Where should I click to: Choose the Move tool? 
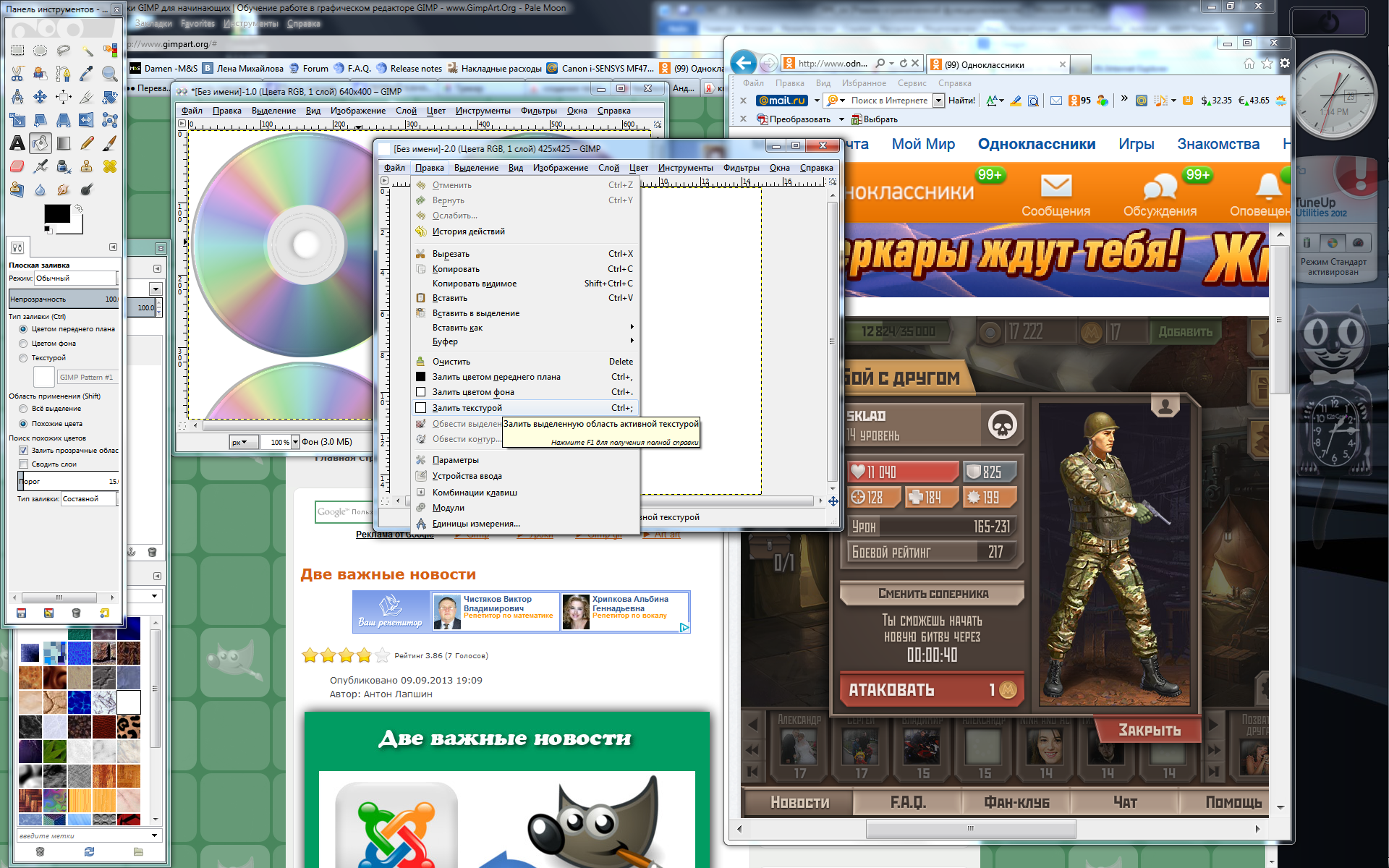pyautogui.click(x=41, y=97)
